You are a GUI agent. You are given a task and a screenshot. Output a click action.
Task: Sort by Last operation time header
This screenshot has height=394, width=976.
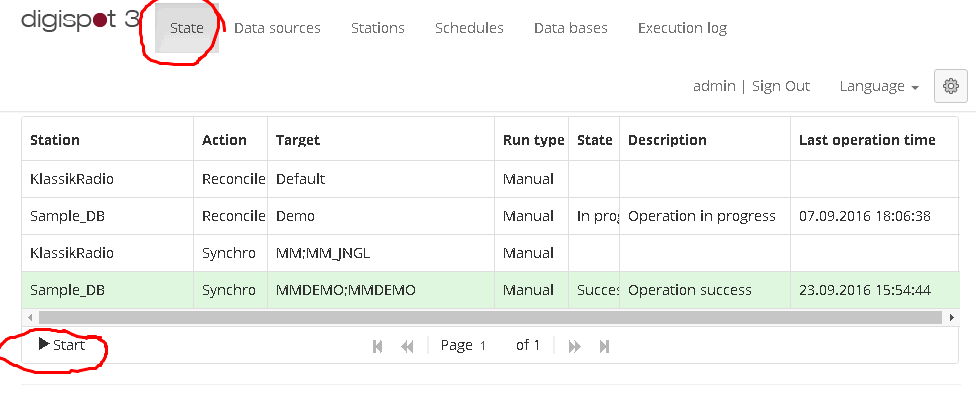pyautogui.click(x=874, y=140)
